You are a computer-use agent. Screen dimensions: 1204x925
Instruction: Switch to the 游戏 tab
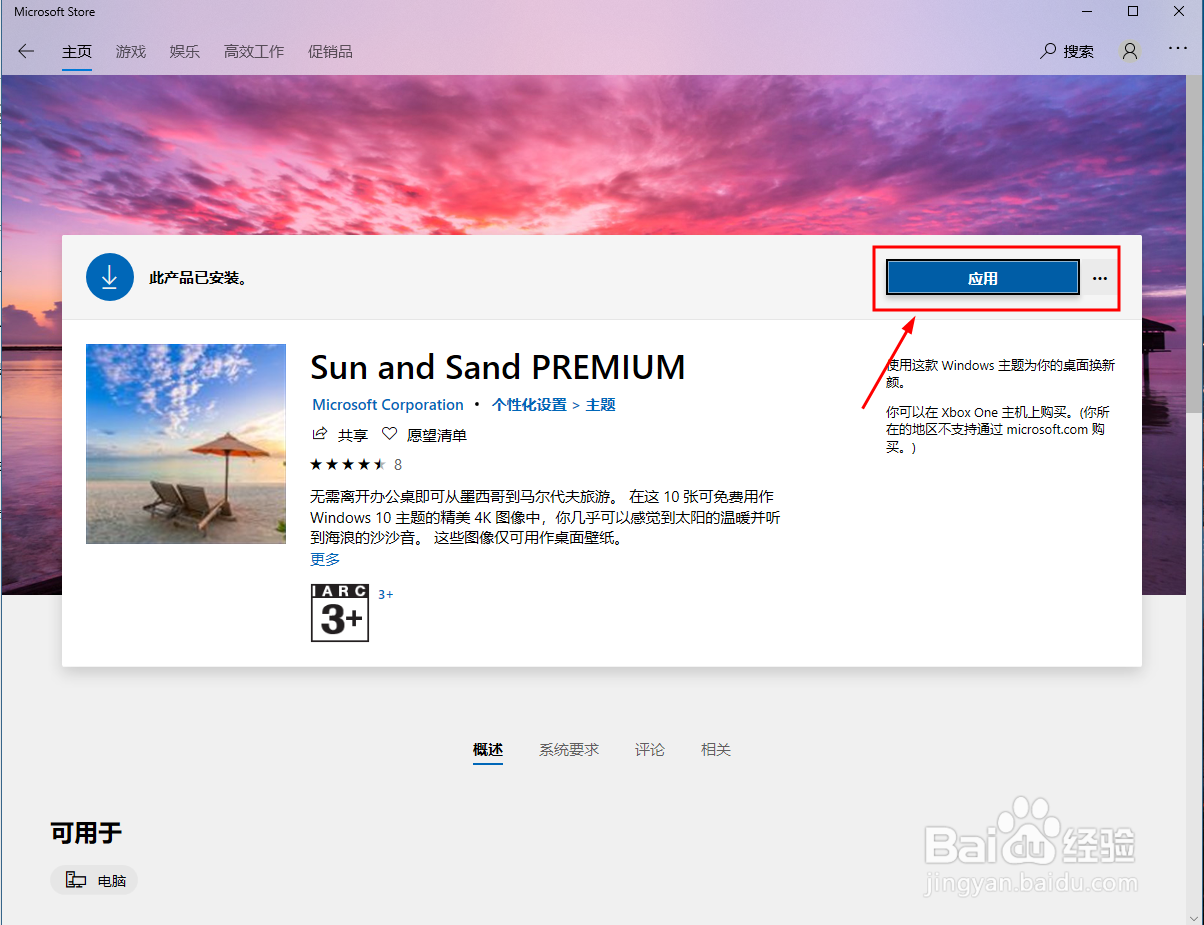tap(130, 51)
